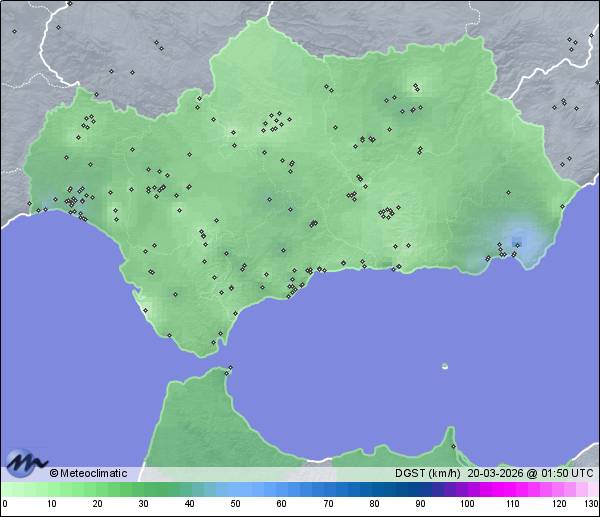The height and width of the screenshot is (517, 600).
Task: Click the lone station marker in top-left corner
Action: (x=15, y=31)
